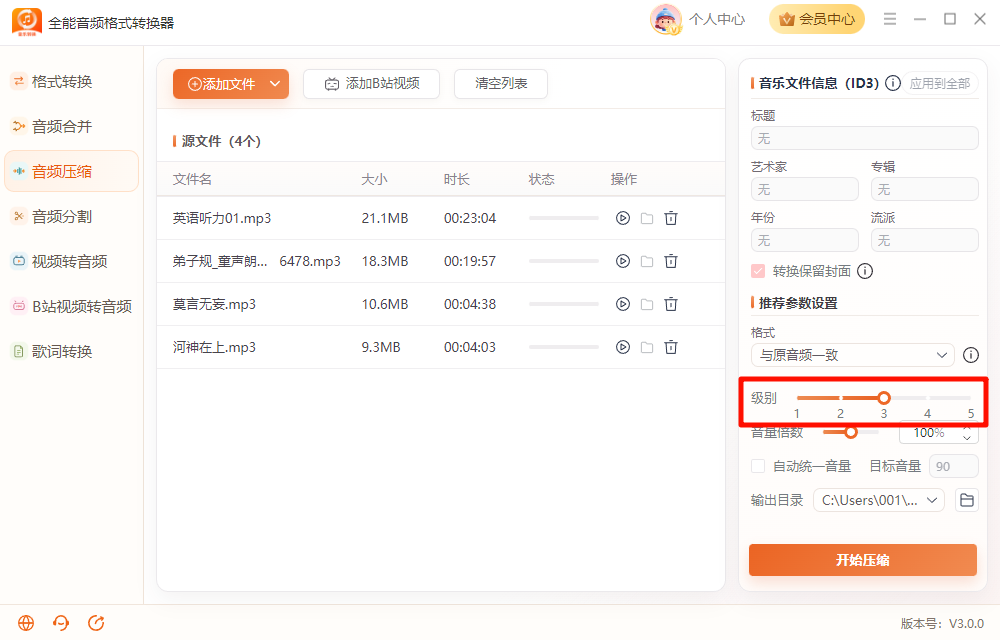Image resolution: width=1000 pixels, height=640 pixels.
Task: Play the 英语听力01.mp3 file
Action: pyautogui.click(x=623, y=218)
